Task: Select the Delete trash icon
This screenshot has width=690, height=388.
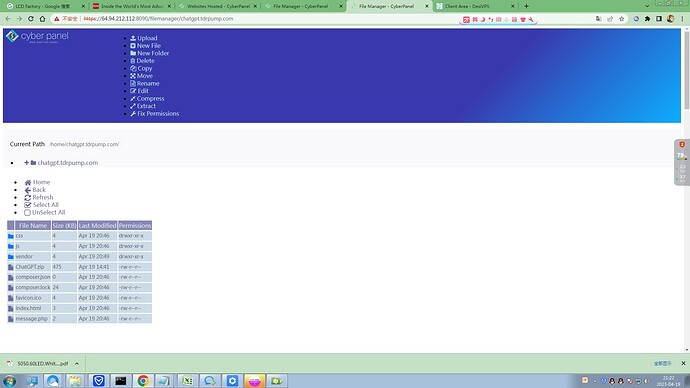Action: pyautogui.click(x=133, y=61)
